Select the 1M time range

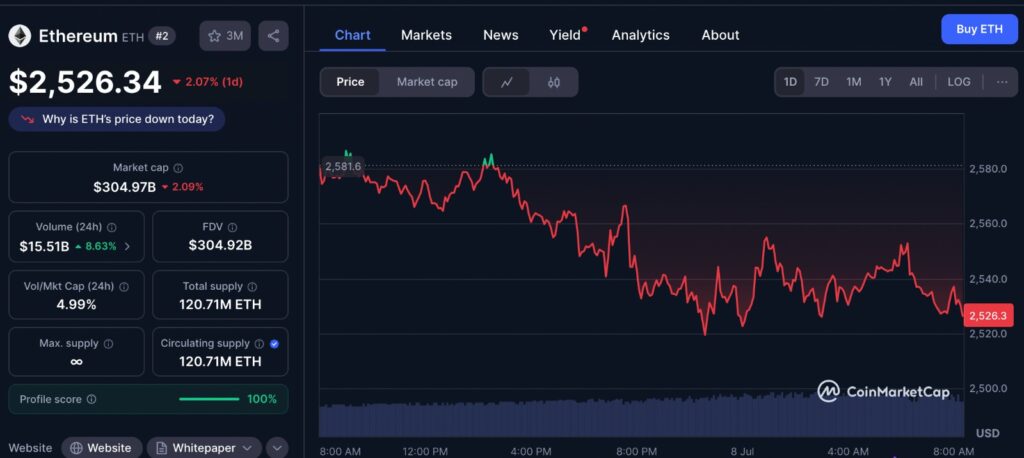(854, 82)
